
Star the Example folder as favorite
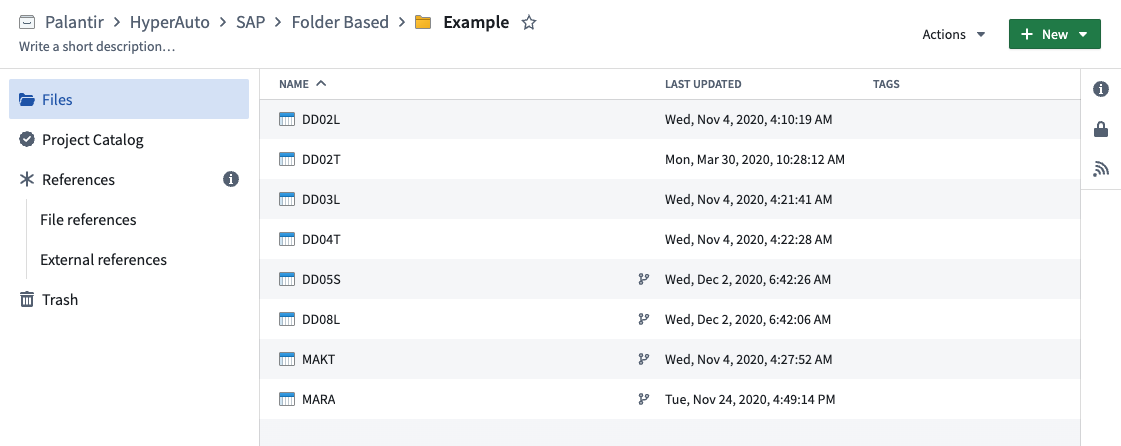point(528,22)
